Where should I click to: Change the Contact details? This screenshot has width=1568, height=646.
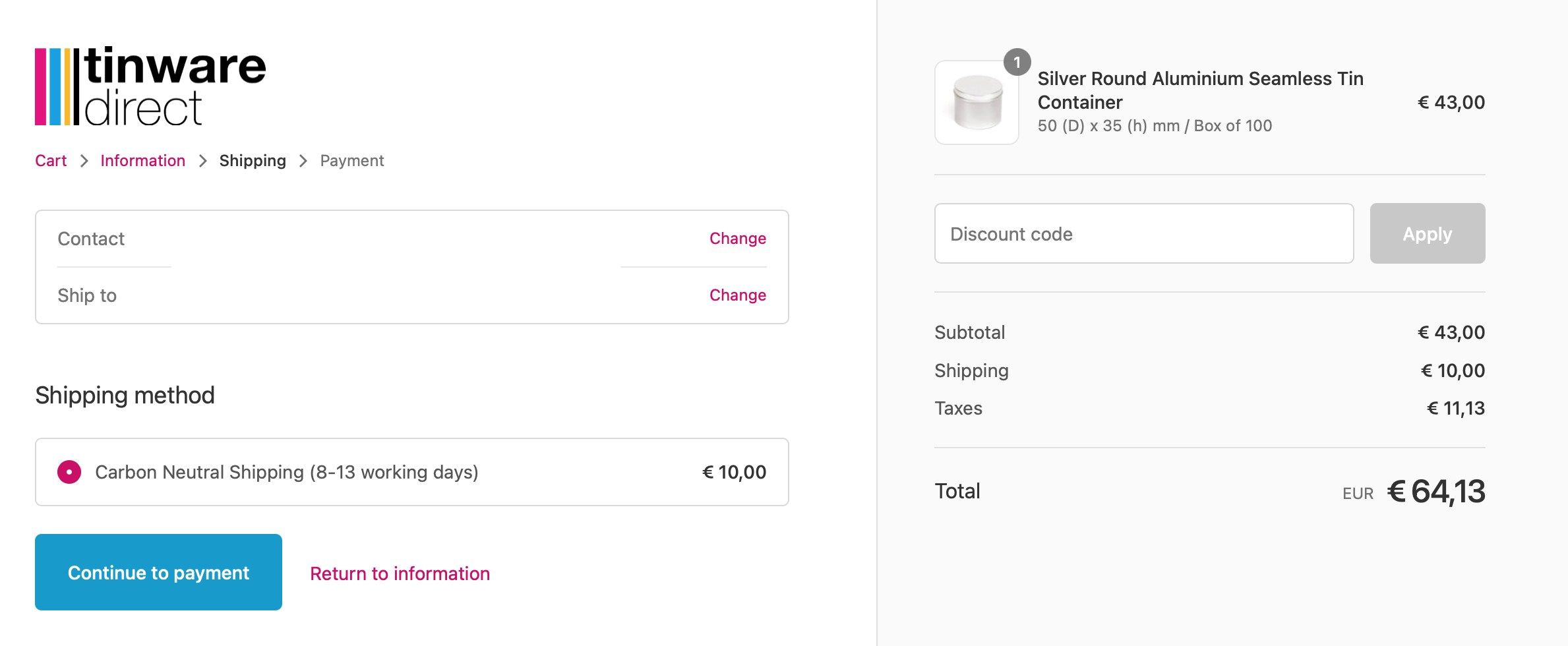point(737,239)
